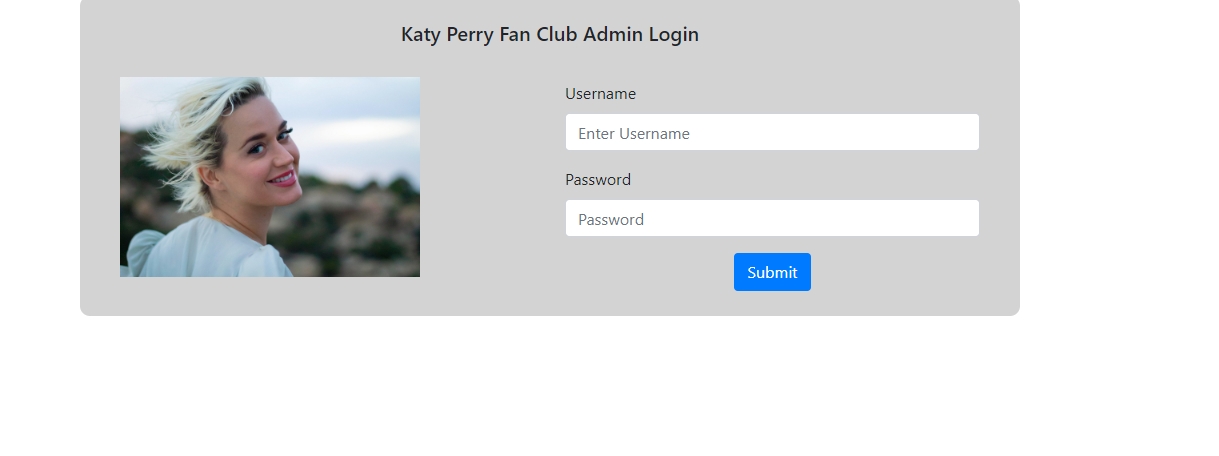Activate the field under the Username label
Viewport: 1219px width, 456px height.
pyautogui.click(x=771, y=133)
